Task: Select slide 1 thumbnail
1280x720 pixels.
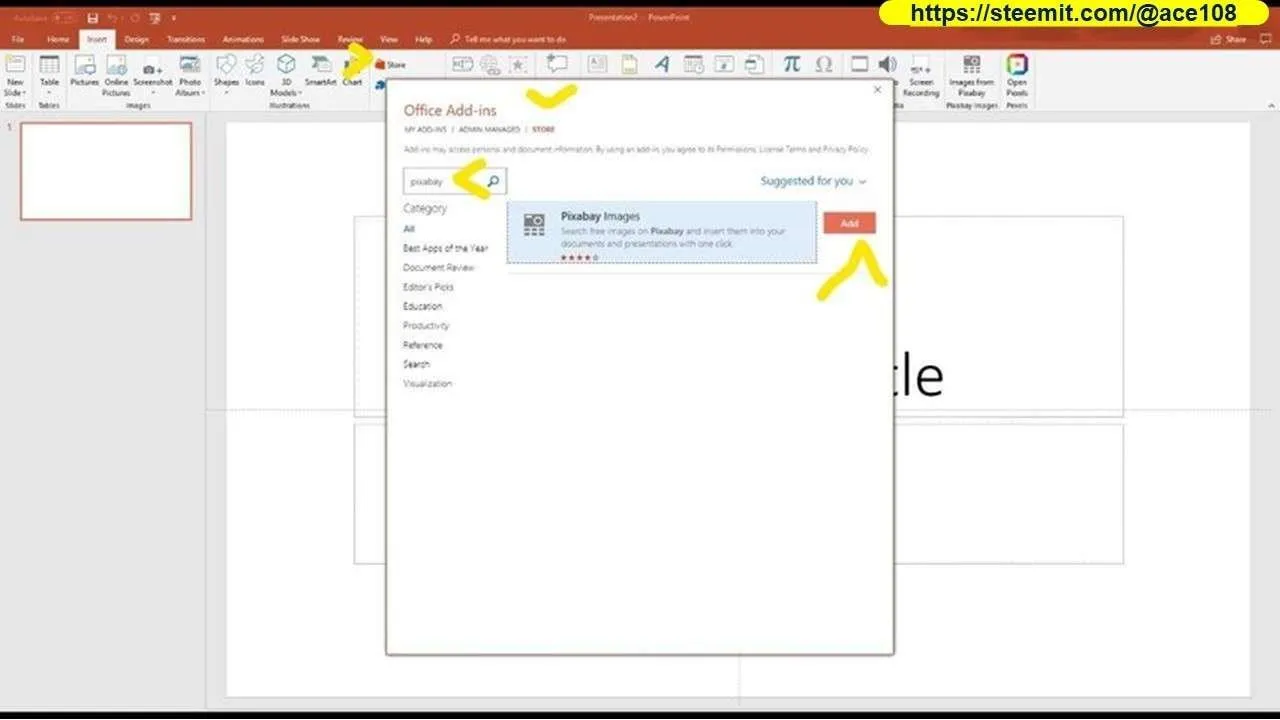Action: click(x=106, y=171)
